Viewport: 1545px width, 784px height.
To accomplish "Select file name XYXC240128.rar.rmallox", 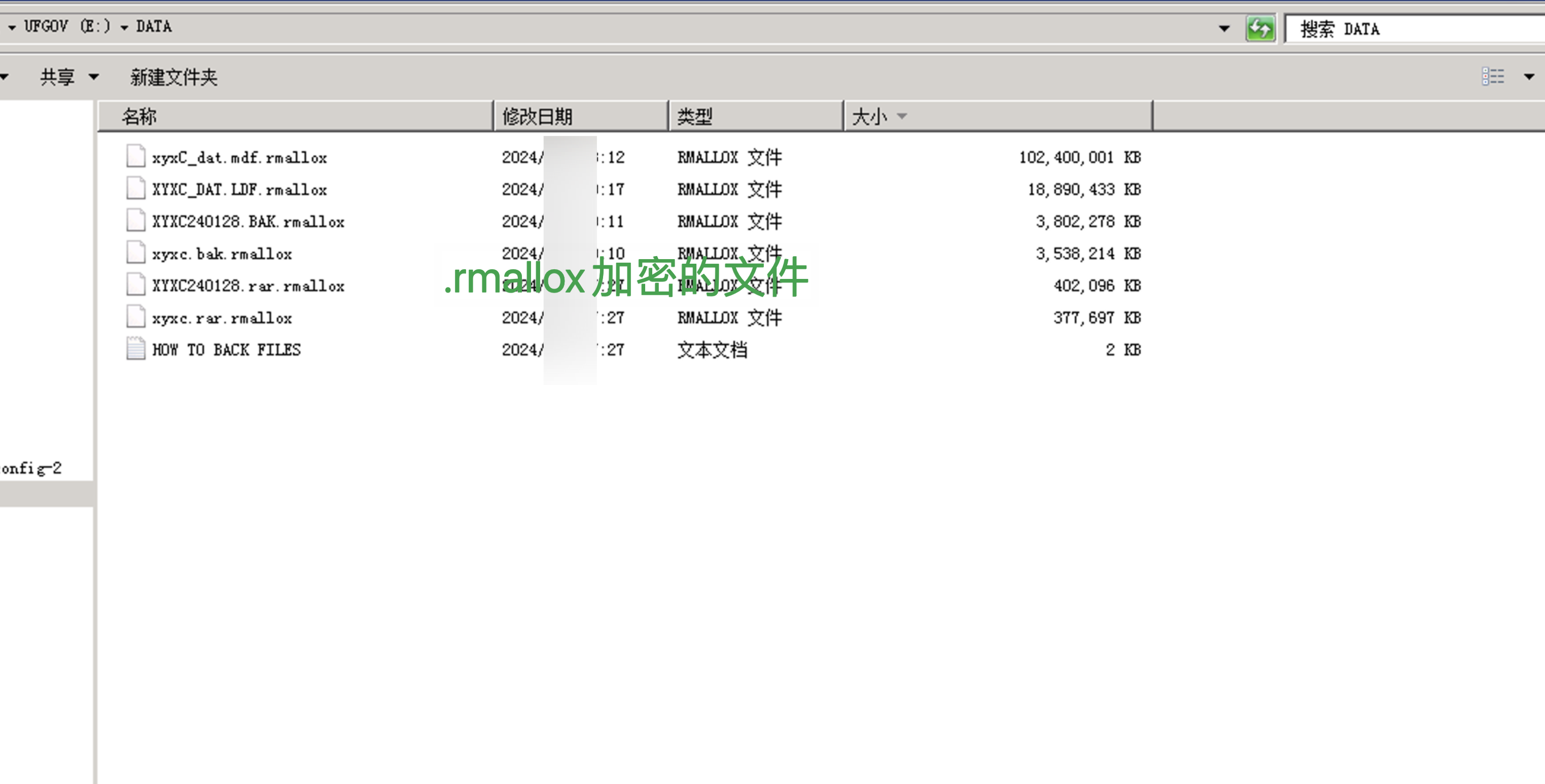I will tap(248, 286).
